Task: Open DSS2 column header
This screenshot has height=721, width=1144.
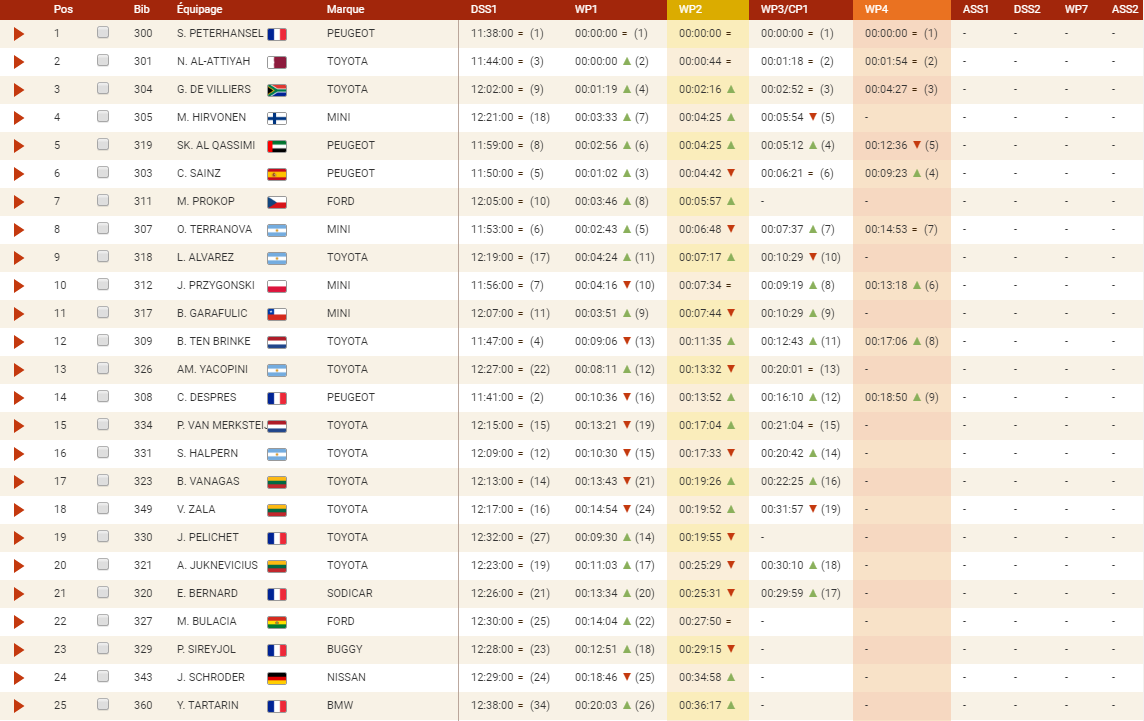Action: pyautogui.click(x=1027, y=9)
